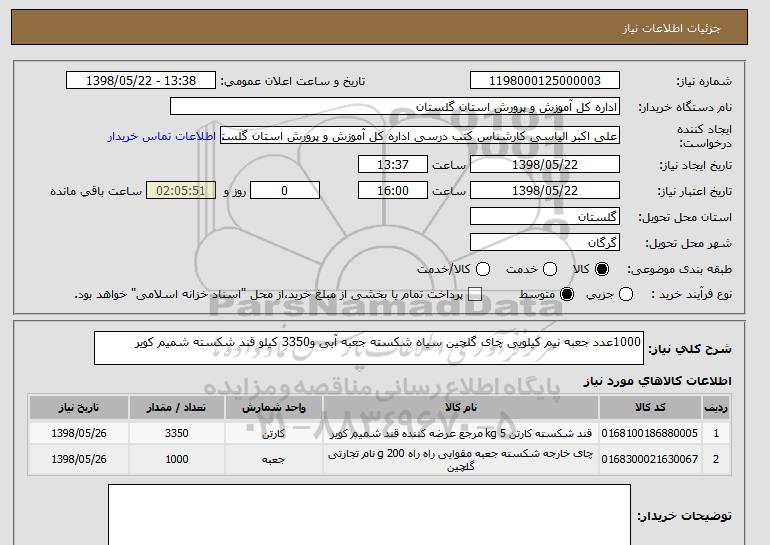This screenshot has height=545, width=770.
Task: Click the need date 1398/05/26 in the row with quantity 3350
Action: 79,433
